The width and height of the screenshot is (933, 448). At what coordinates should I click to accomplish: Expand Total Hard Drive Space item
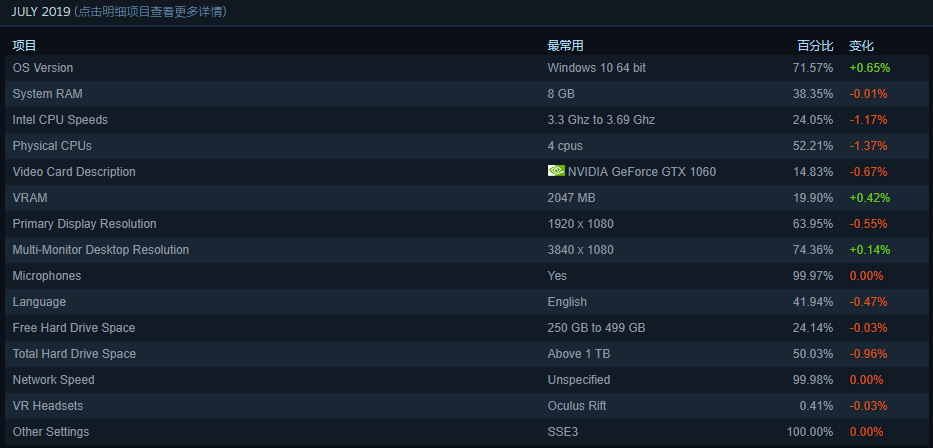pos(74,354)
